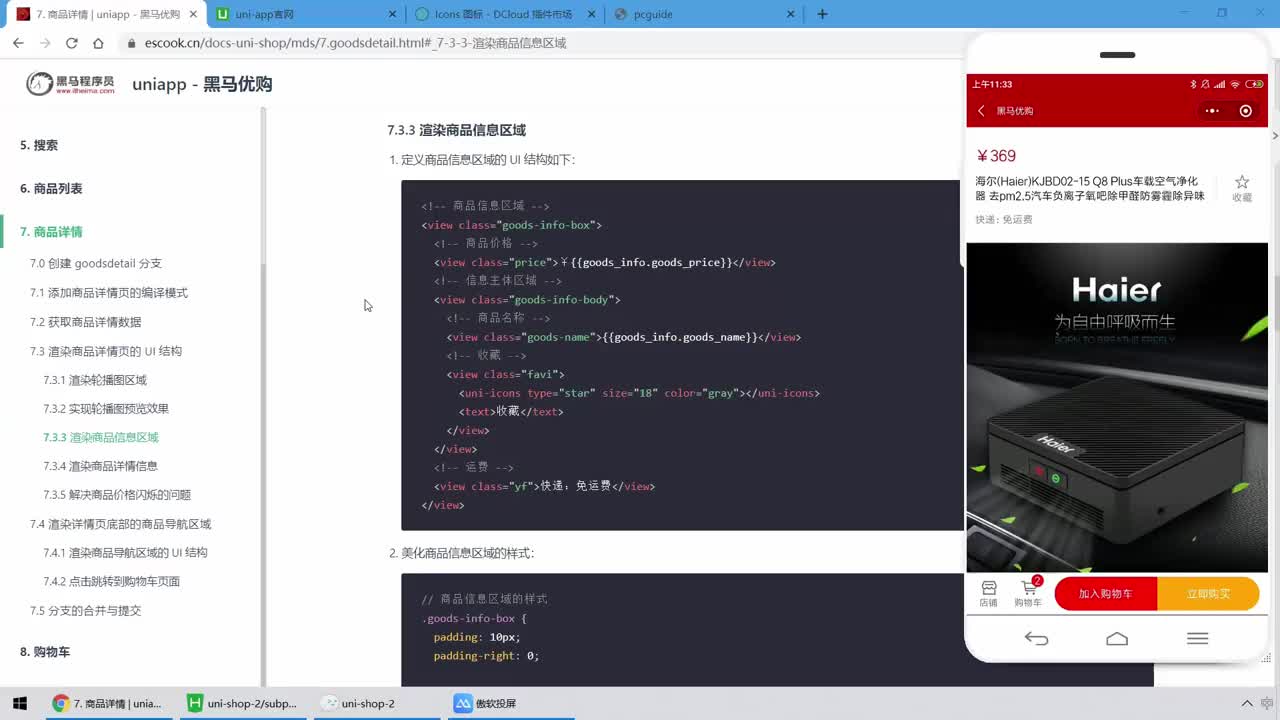Tap the mini-program three-dot menu
Viewport: 1280px width, 720px height.
pos(1212,111)
